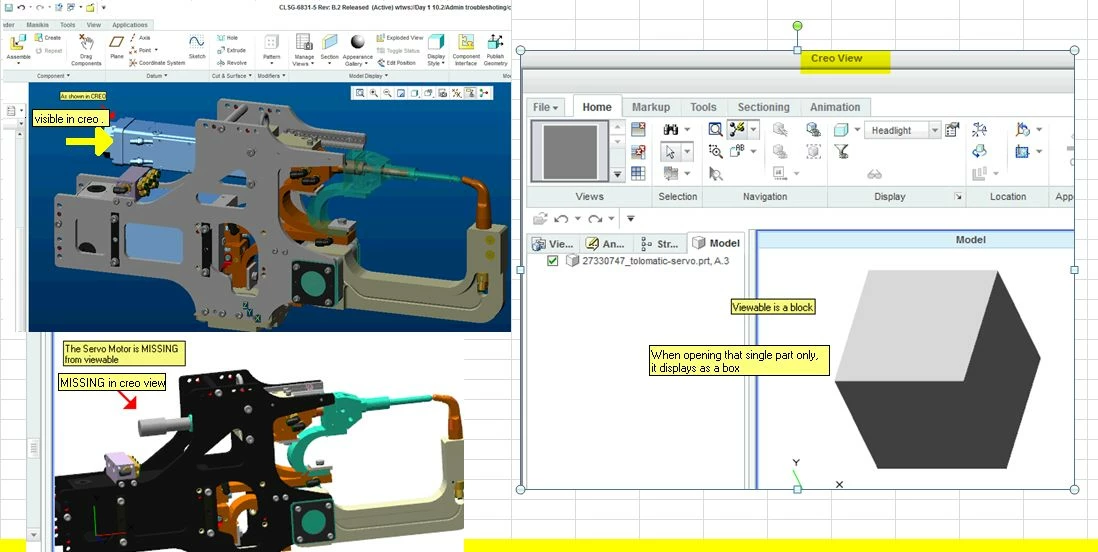The height and width of the screenshot is (552, 1098).
Task: Expand the Component group dropdown
Action: coord(53,76)
